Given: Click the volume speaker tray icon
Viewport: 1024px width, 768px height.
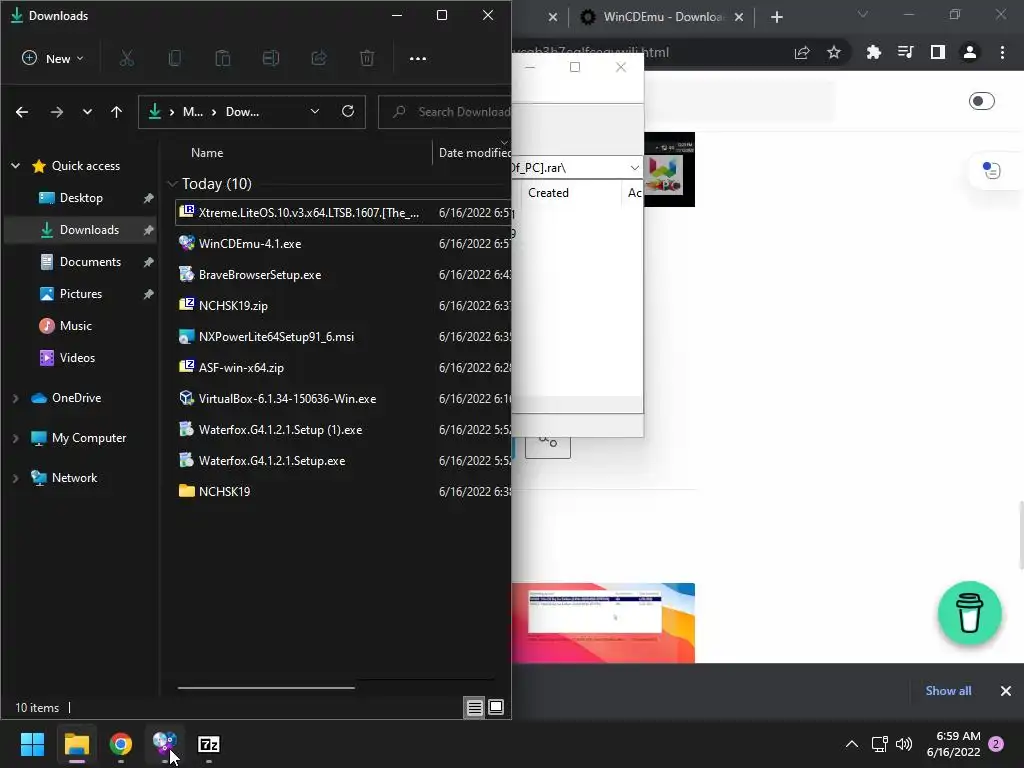Looking at the screenshot, I should pos(904,744).
